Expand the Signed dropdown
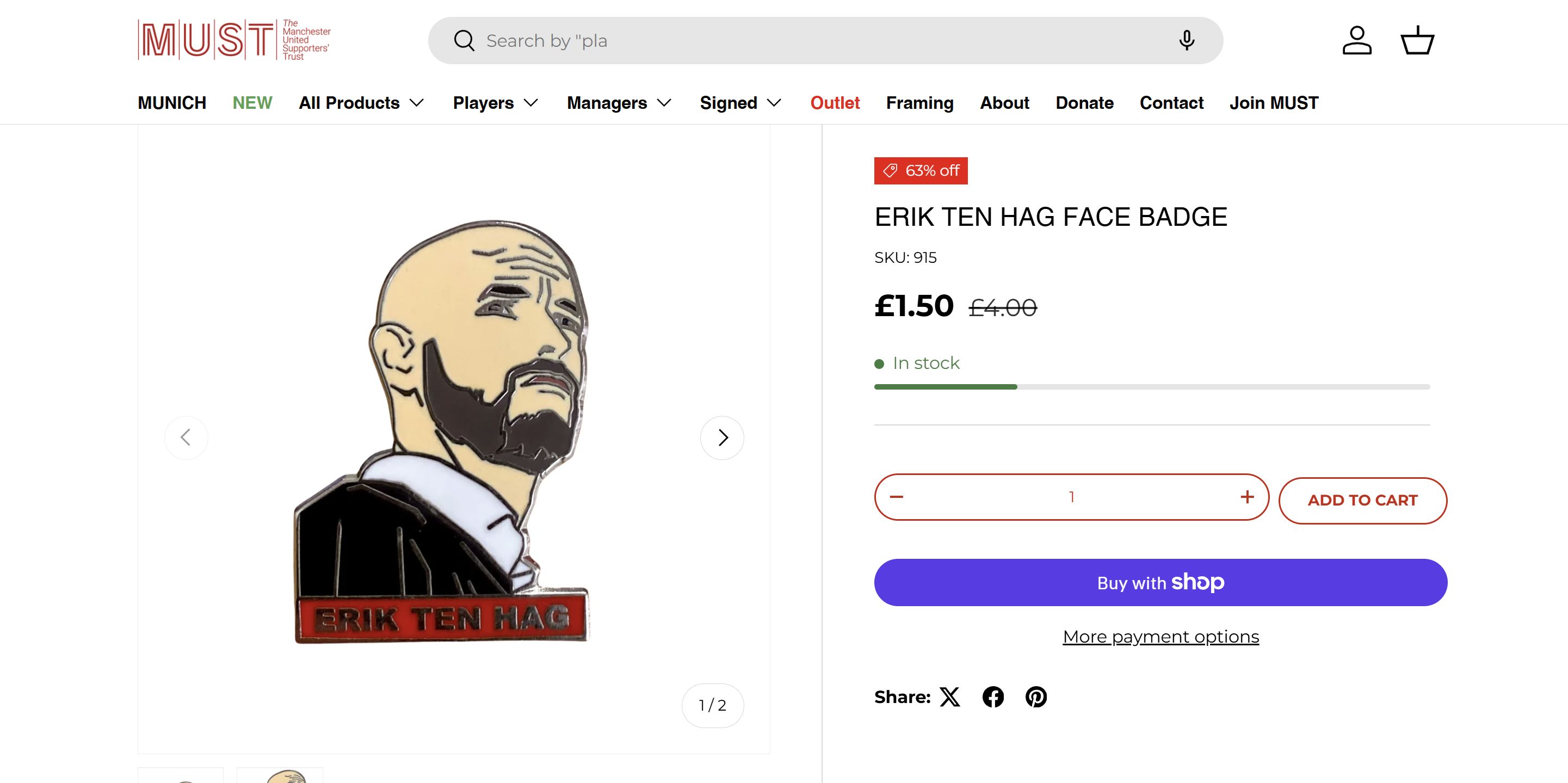Screen dimensions: 1568x783 740,103
